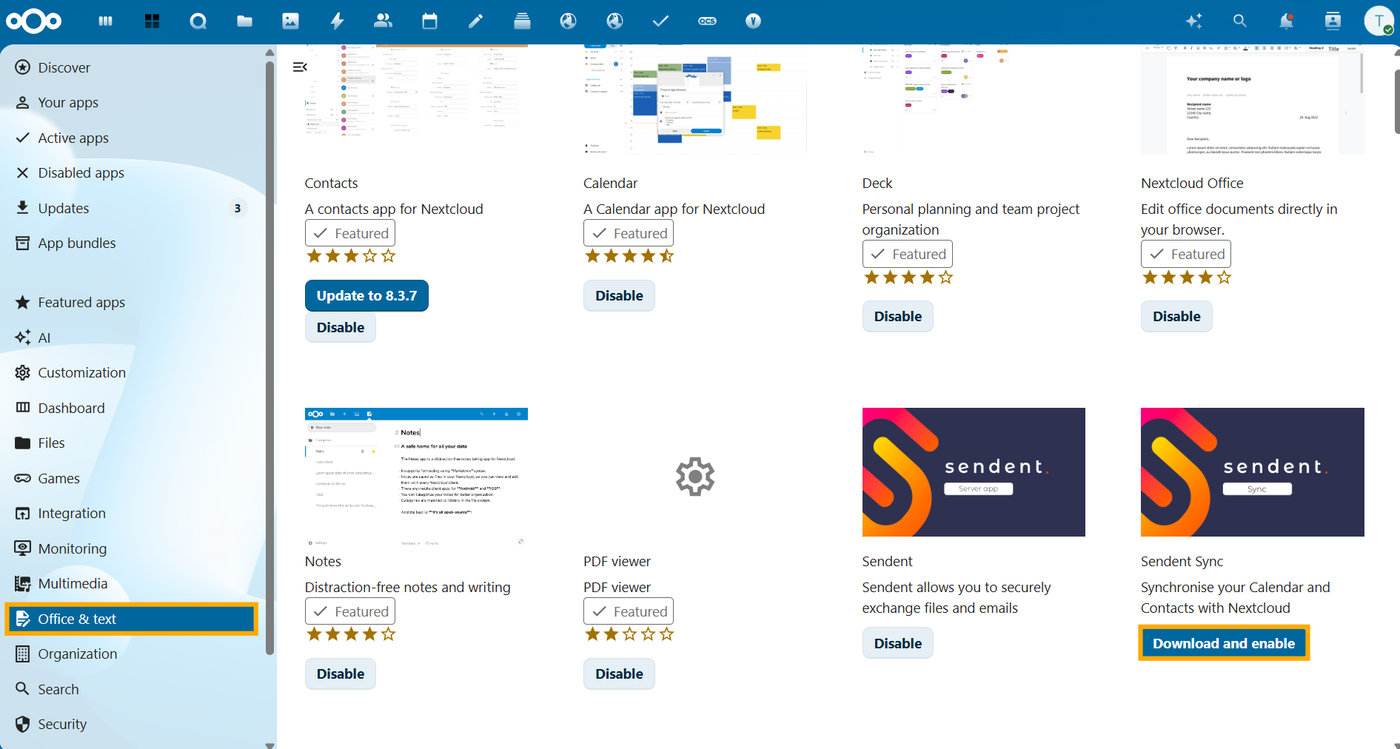Select the AI category
Screen dimensions: 1400x749
click(x=132, y=337)
